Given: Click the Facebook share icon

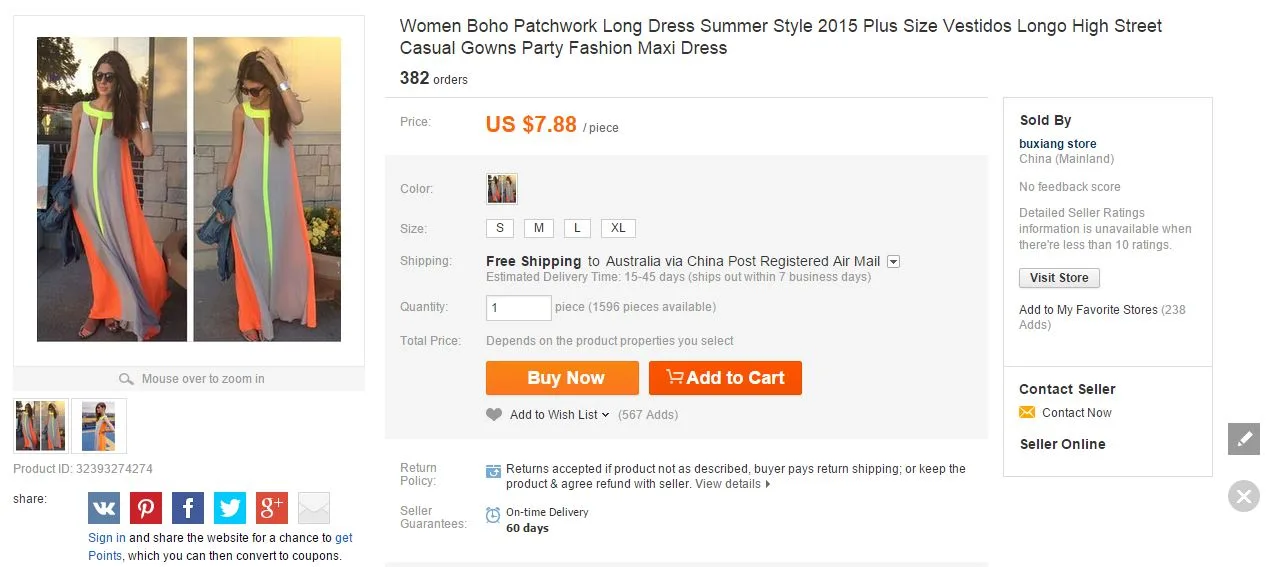Looking at the screenshot, I should click(x=188, y=508).
